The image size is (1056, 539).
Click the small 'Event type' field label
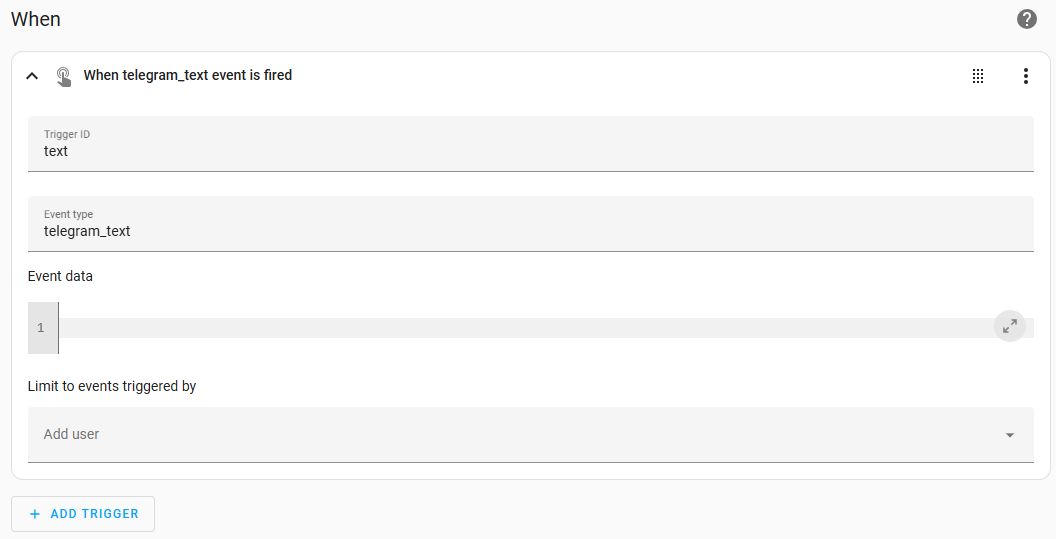click(68, 214)
